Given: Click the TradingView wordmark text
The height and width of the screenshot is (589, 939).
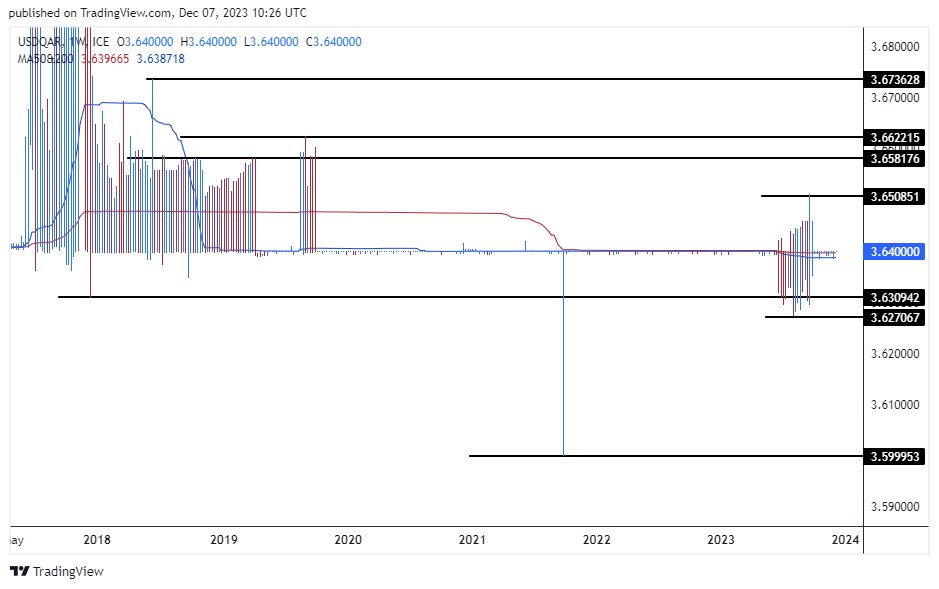Looking at the screenshot, I should tap(68, 571).
